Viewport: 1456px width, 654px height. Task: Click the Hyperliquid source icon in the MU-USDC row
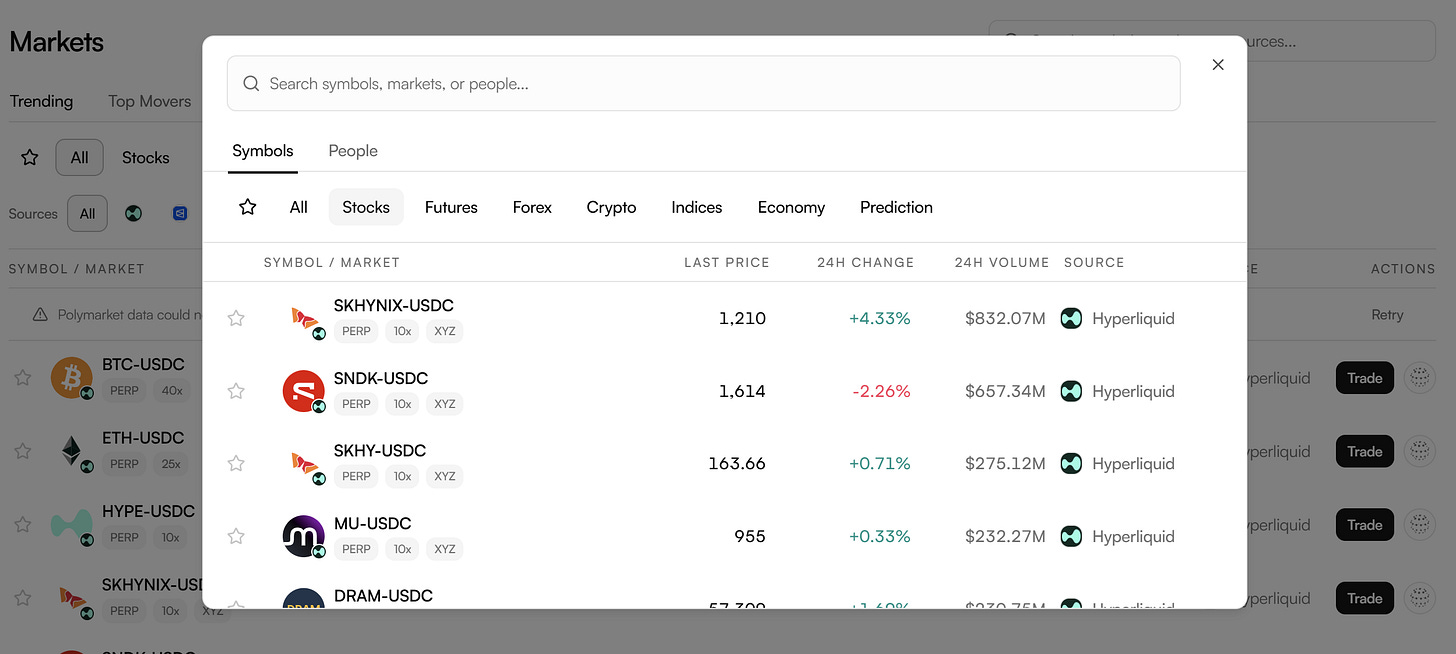[1071, 536]
